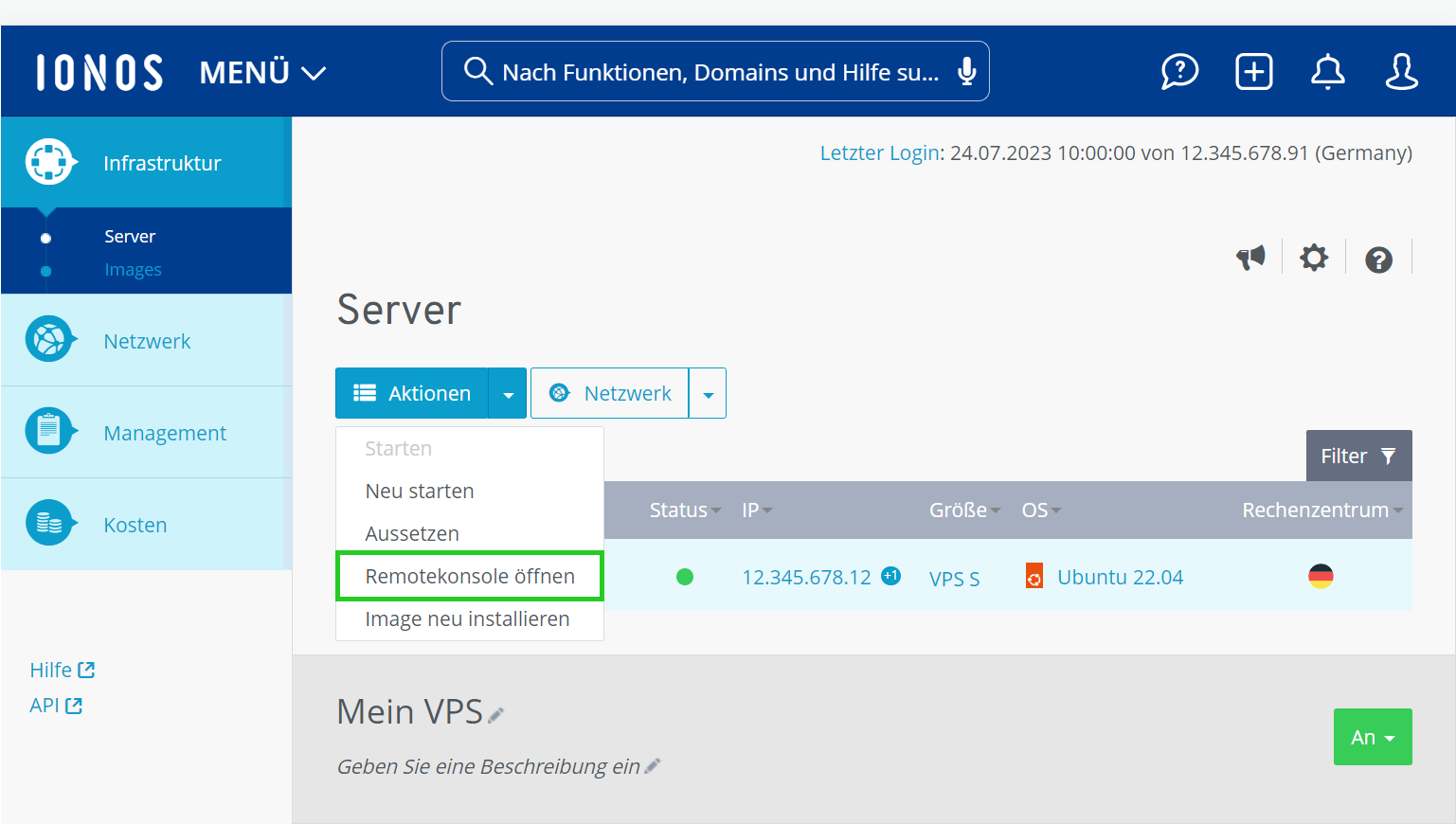1456x824 pixels.
Task: Click the Letzter Login link
Action: pyautogui.click(x=879, y=153)
